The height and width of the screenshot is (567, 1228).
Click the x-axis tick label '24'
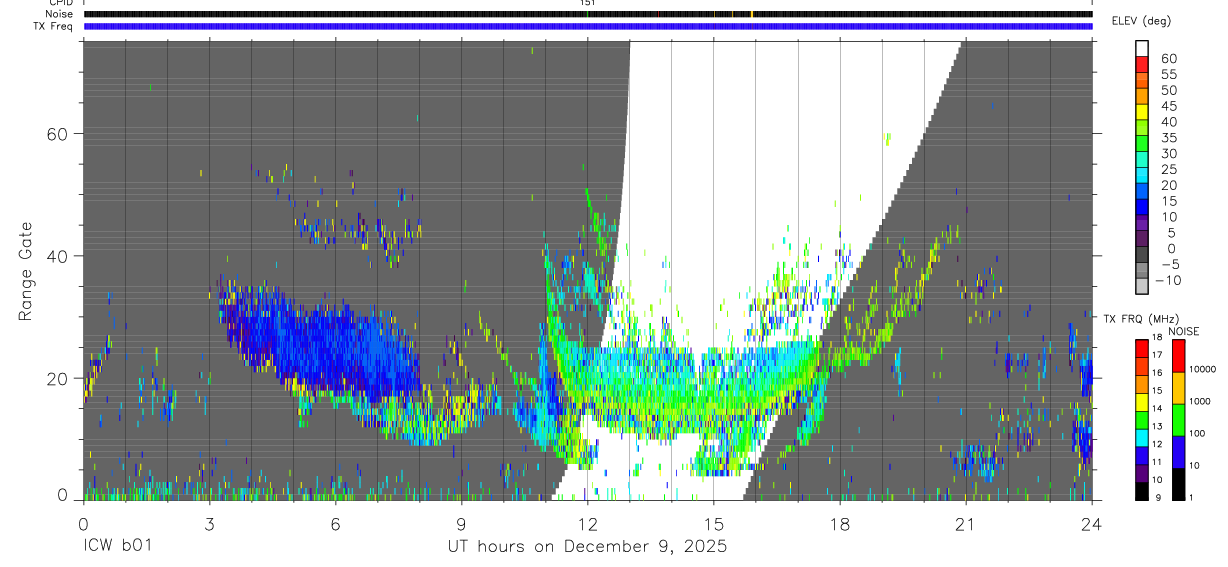tap(1091, 525)
